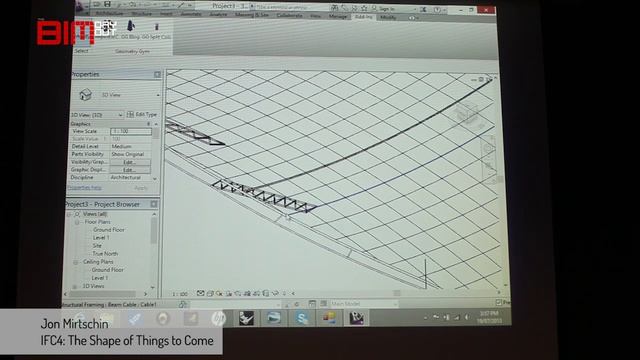Click the View Scale value field
Image resolution: width=640 pixels, height=360 pixels.
[131, 131]
